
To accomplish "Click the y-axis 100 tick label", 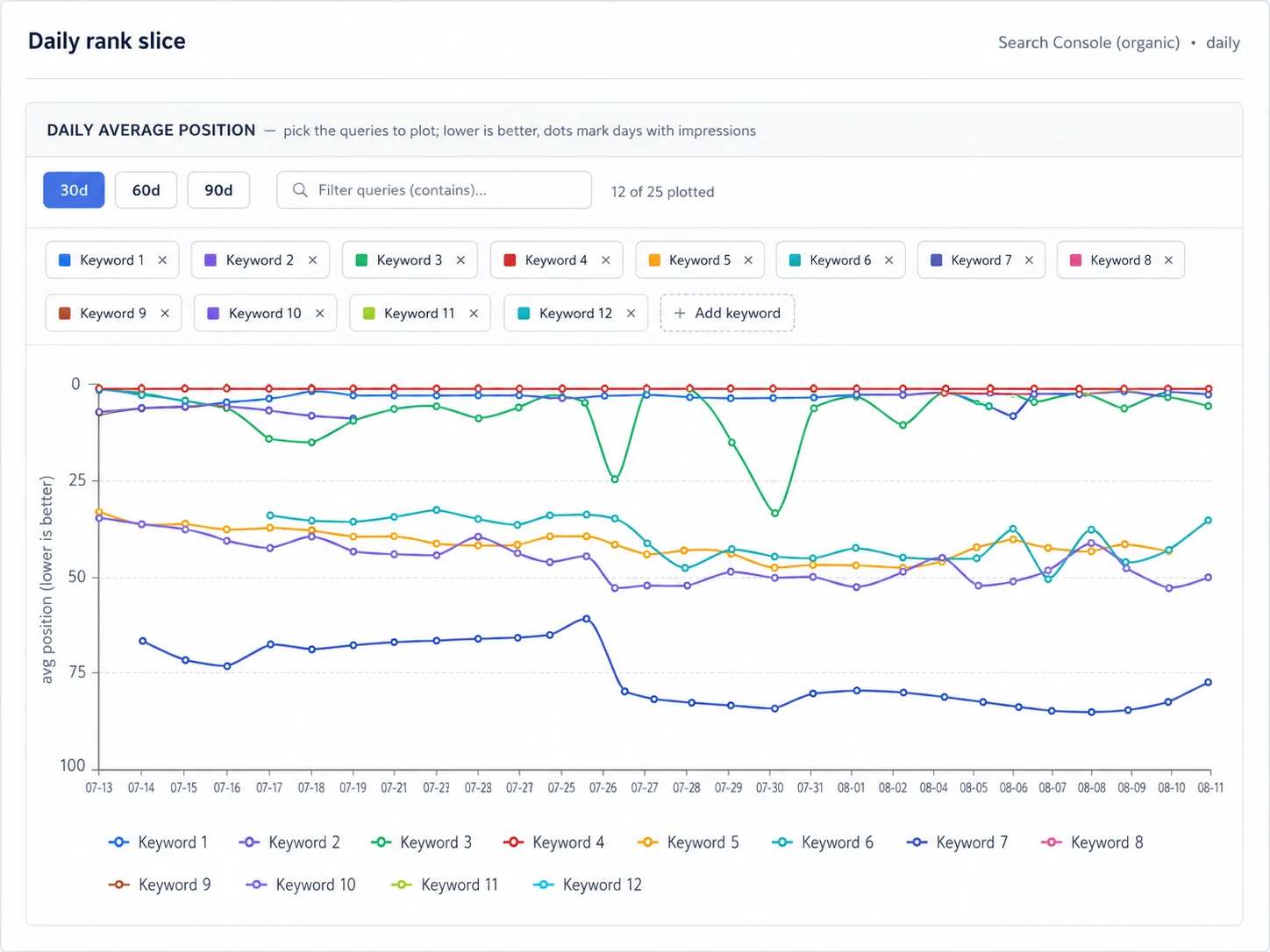I will pyautogui.click(x=73, y=766).
